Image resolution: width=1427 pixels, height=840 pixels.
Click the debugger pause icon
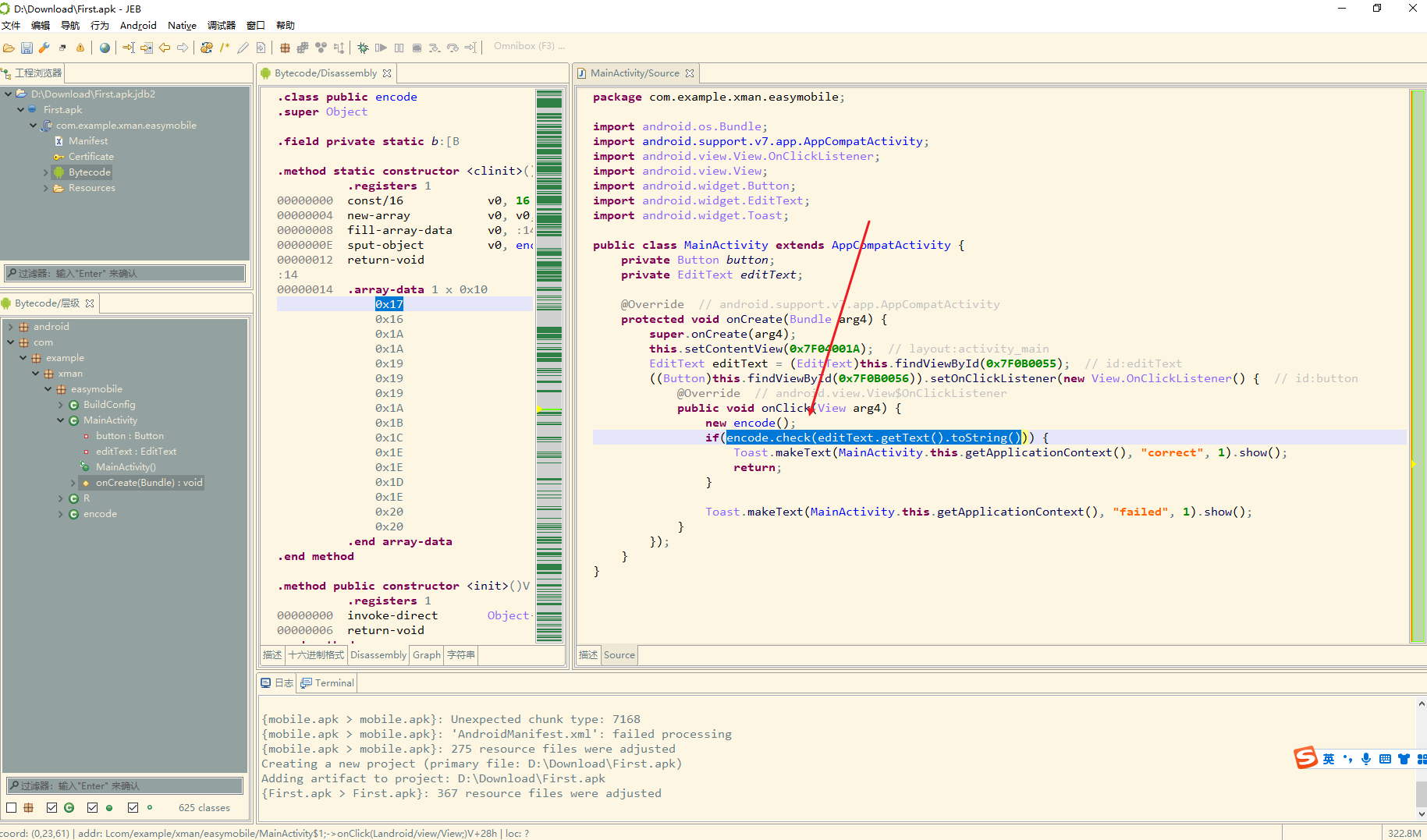point(399,48)
